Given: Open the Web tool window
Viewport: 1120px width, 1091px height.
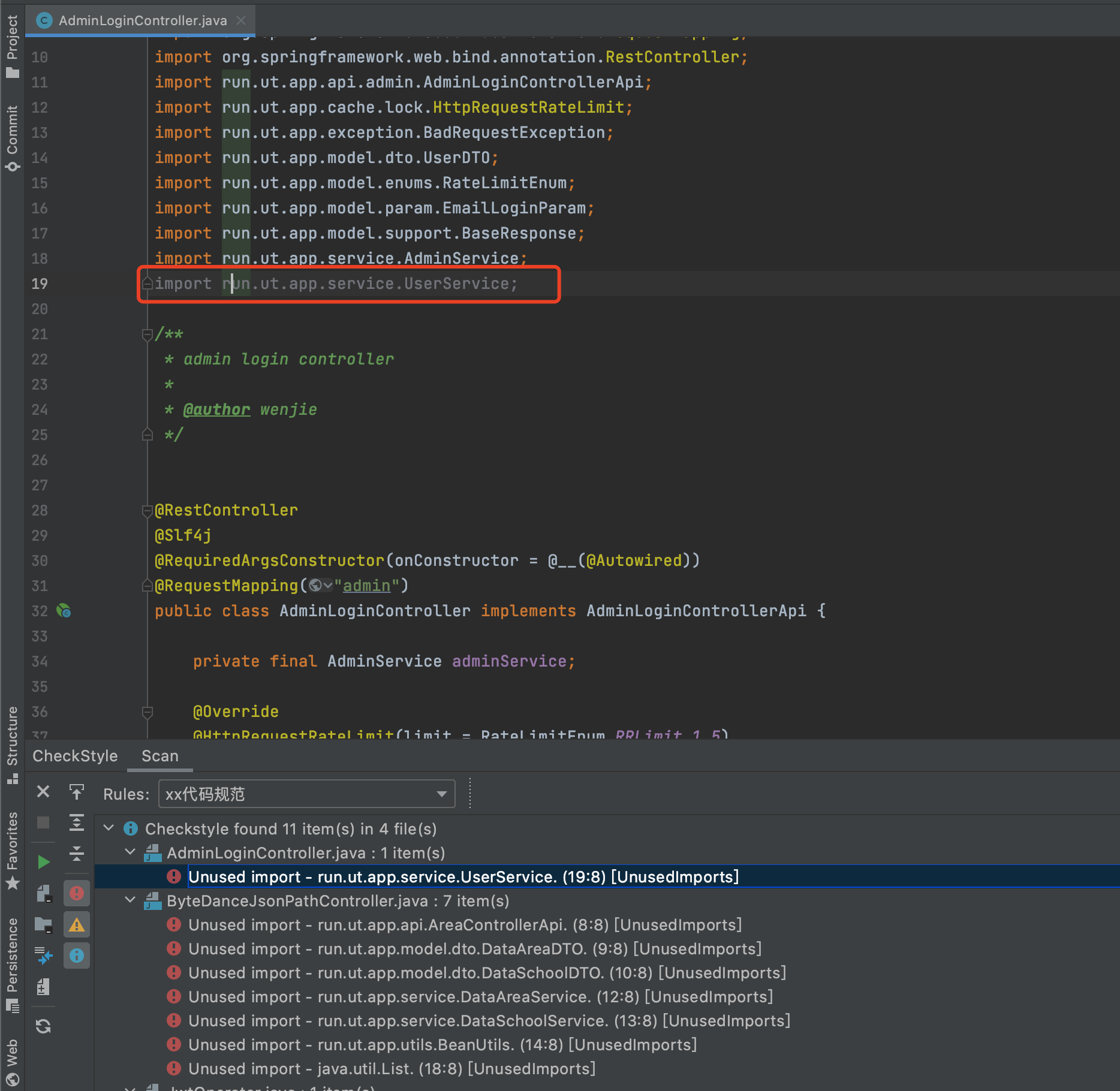Looking at the screenshot, I should [12, 1062].
